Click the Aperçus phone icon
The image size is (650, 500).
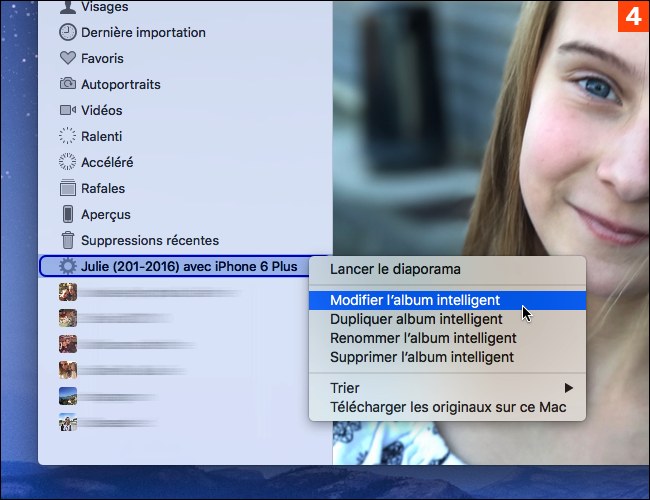pyautogui.click(x=68, y=214)
